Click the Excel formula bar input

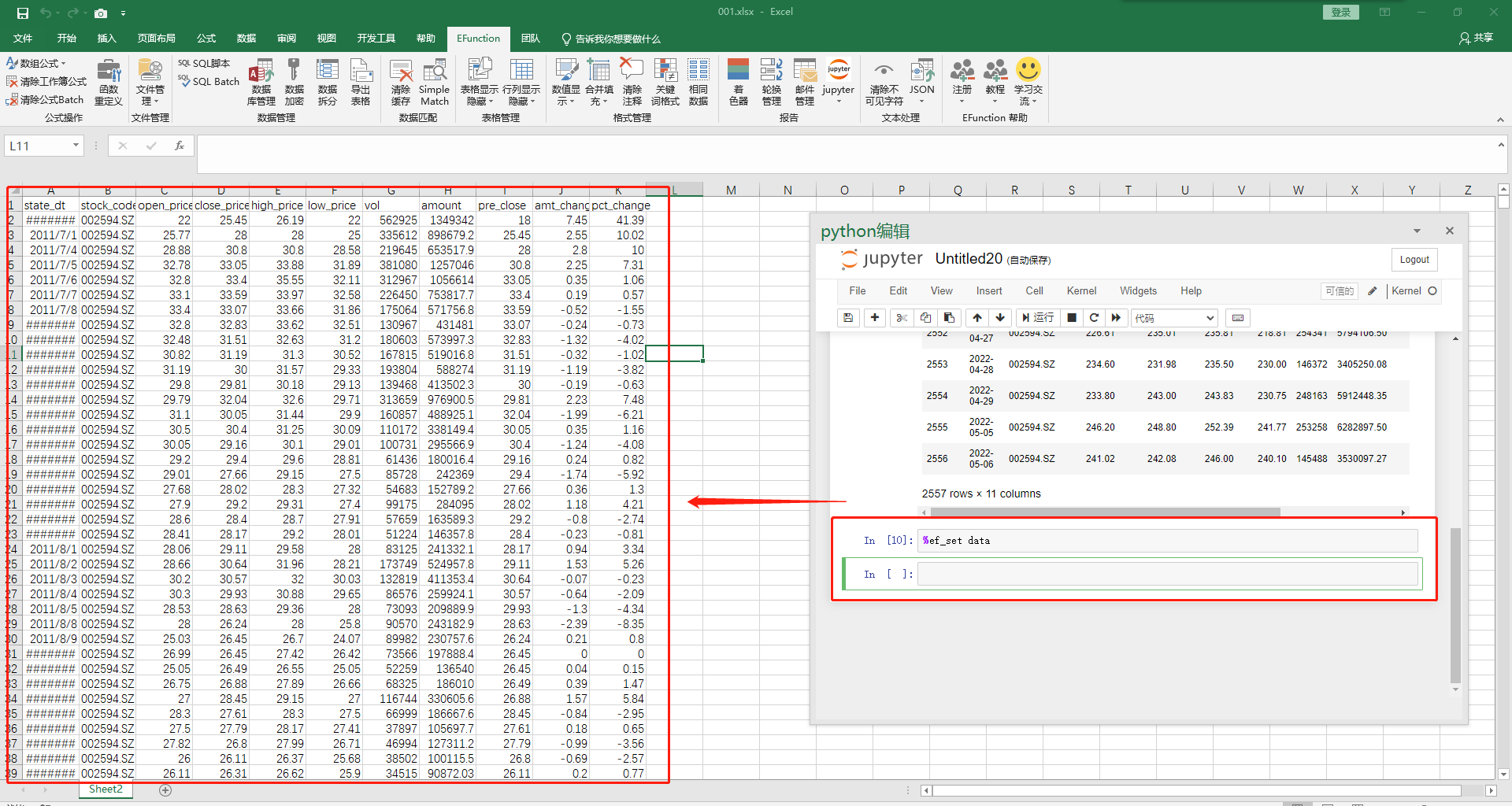[x=846, y=153]
